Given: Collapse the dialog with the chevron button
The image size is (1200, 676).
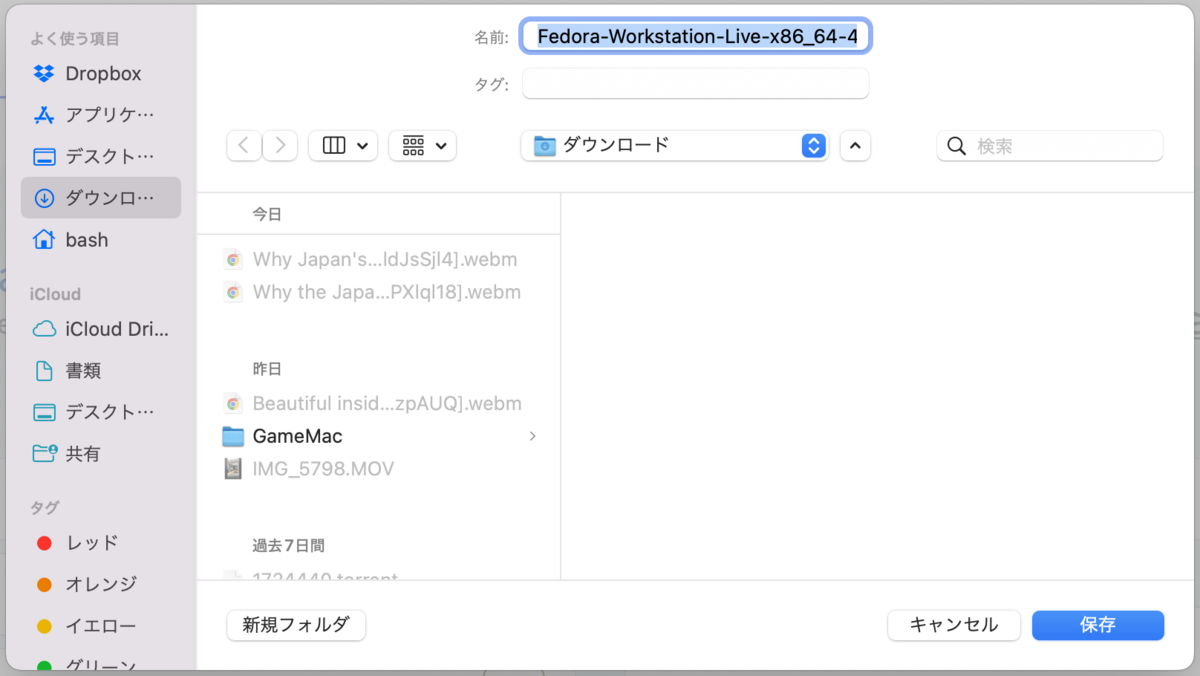Looking at the screenshot, I should pyautogui.click(x=855, y=145).
